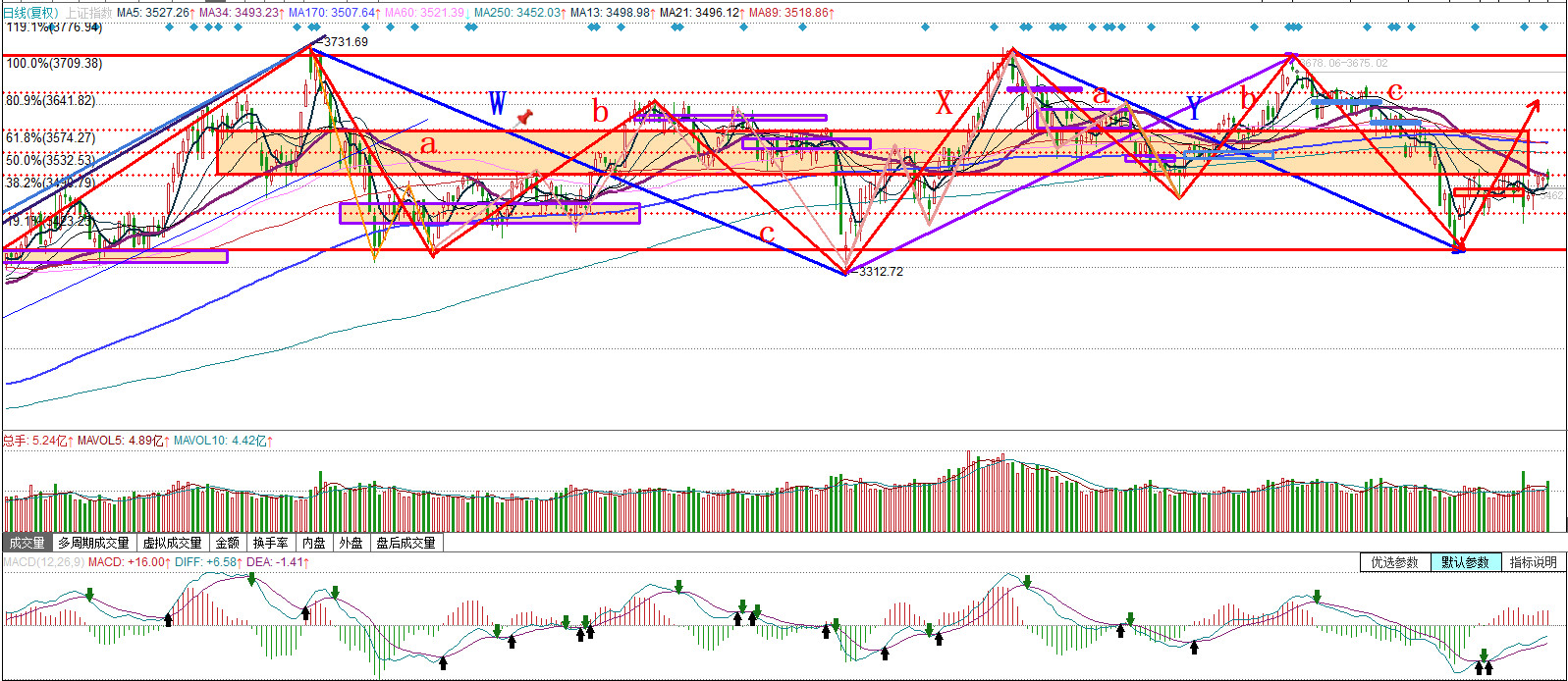Image resolution: width=1568 pixels, height=681 pixels.
Task: Click the 3312.72 low price label
Action: [x=881, y=272]
